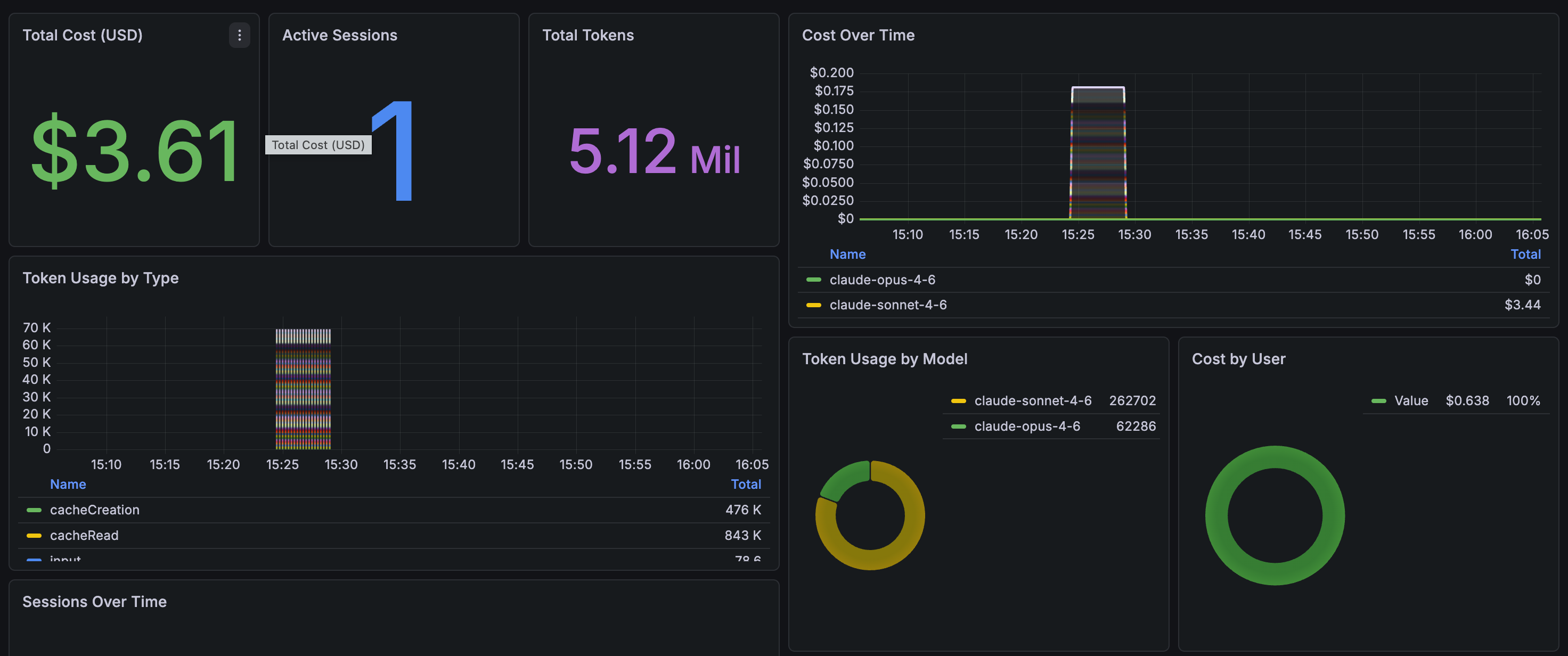Image resolution: width=1568 pixels, height=656 pixels.
Task: Click the Value legend marker in Cost by User
Action: [x=1381, y=400]
